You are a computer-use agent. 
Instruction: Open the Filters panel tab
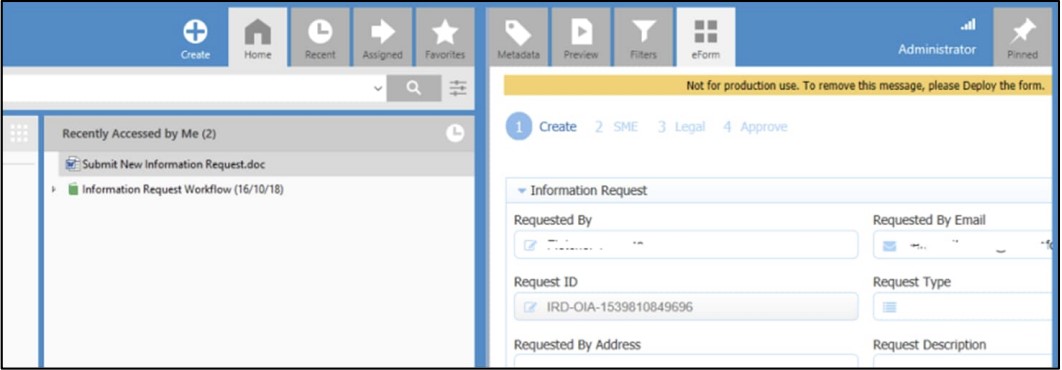[643, 37]
